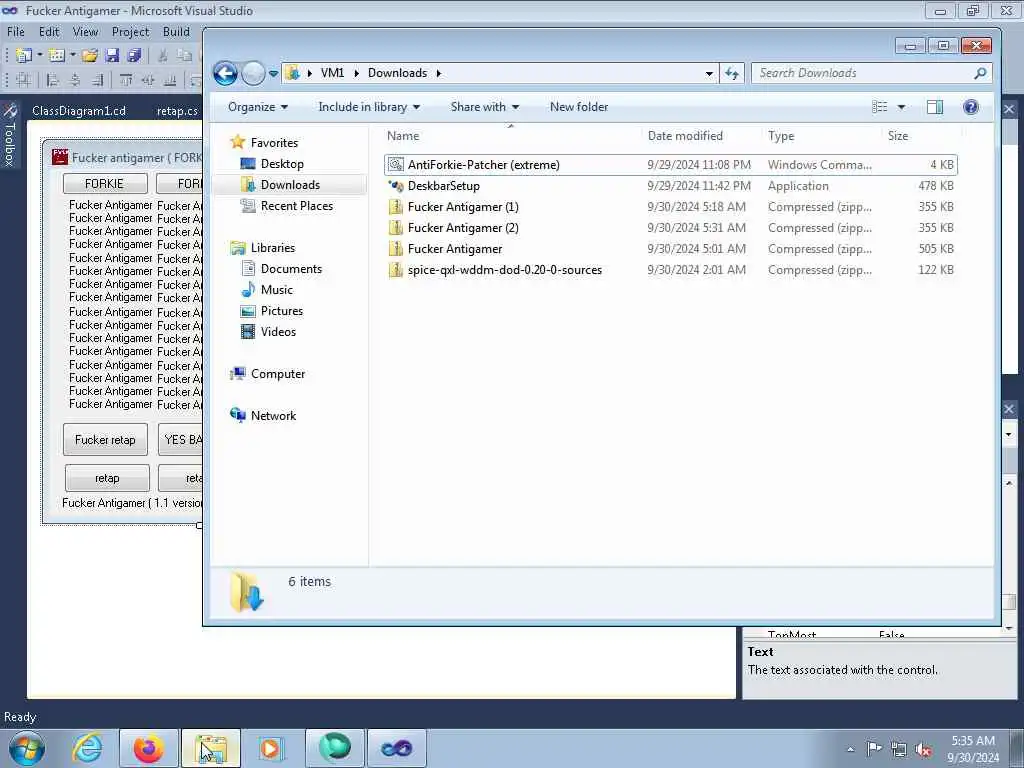Open the Add New Item dropdown arrow
This screenshot has width=1024, height=768.
(x=72, y=56)
